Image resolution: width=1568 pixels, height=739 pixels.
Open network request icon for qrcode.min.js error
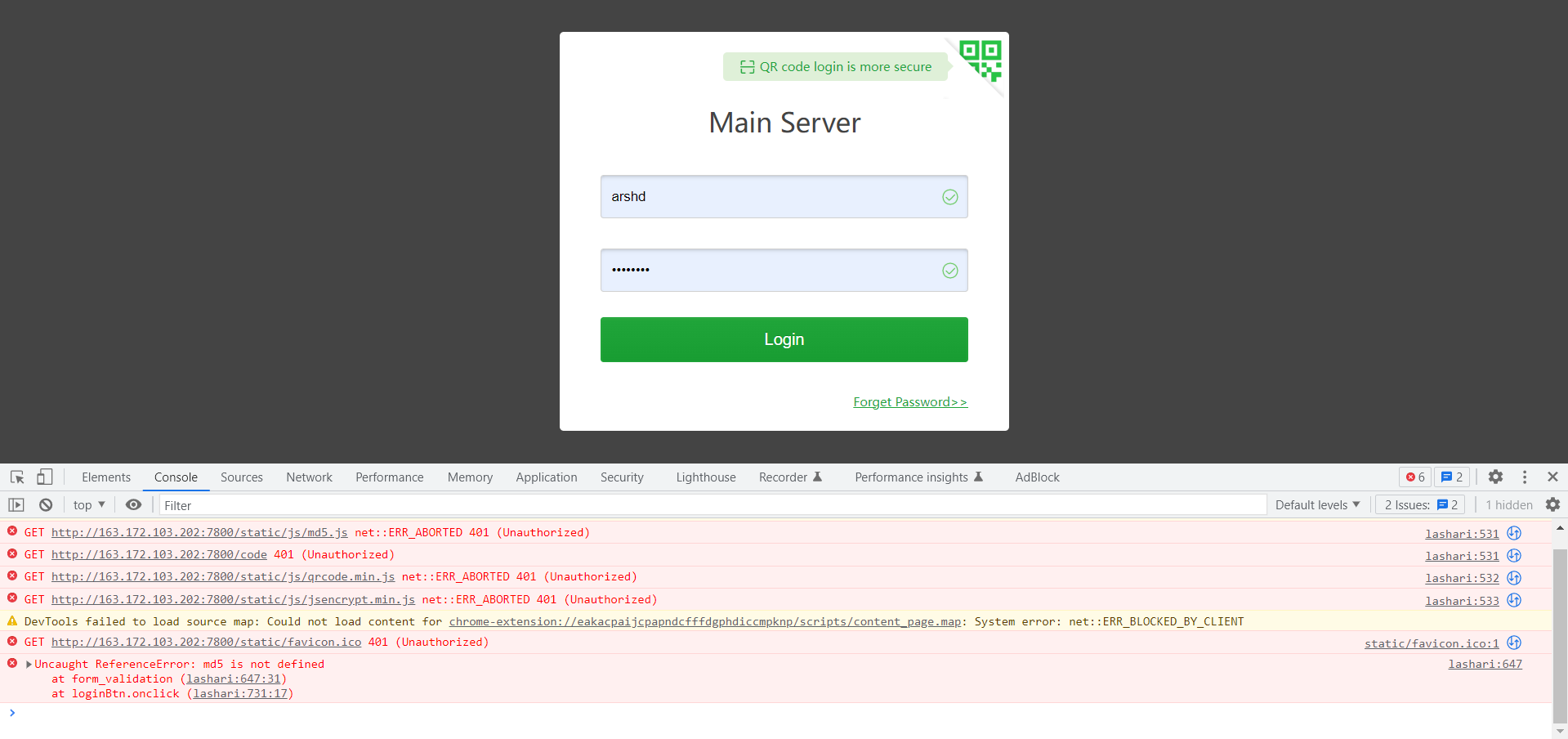(1514, 577)
